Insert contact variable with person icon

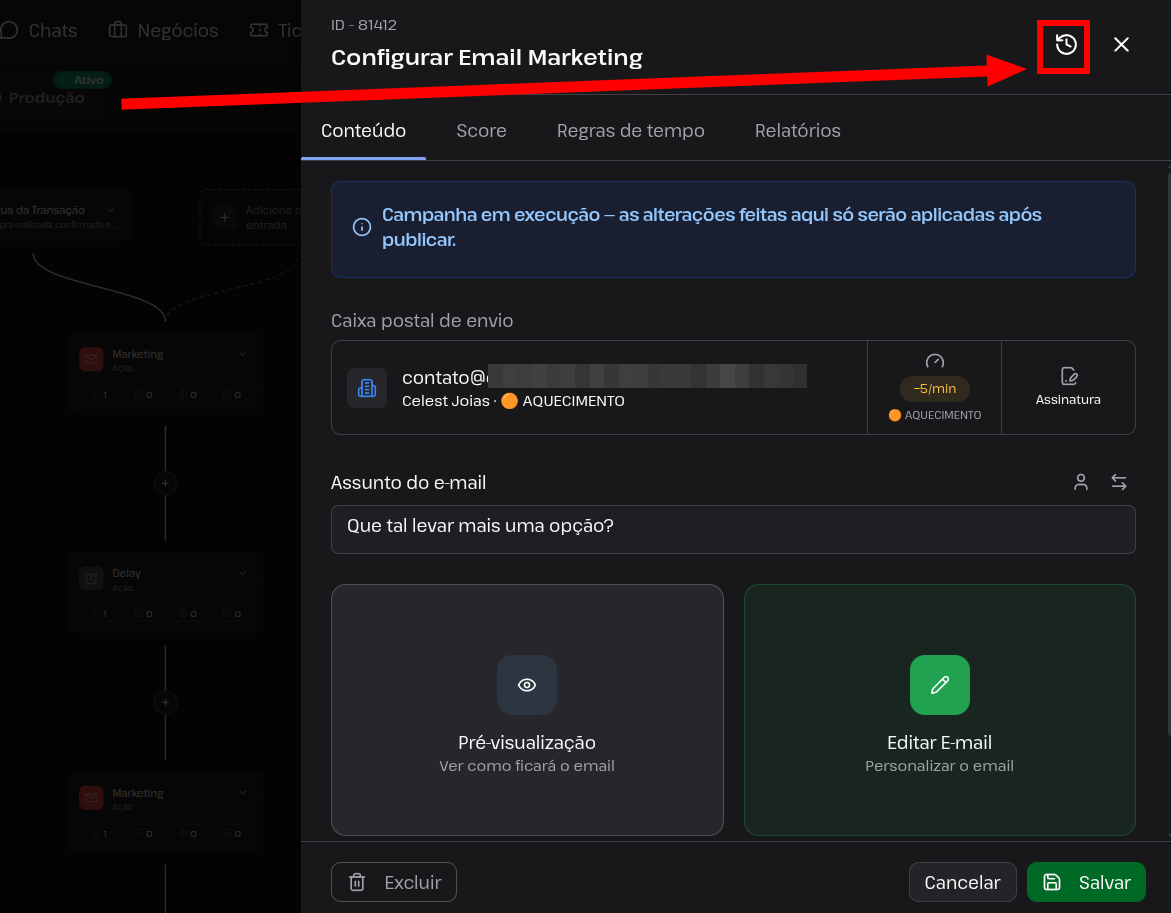coord(1081,482)
